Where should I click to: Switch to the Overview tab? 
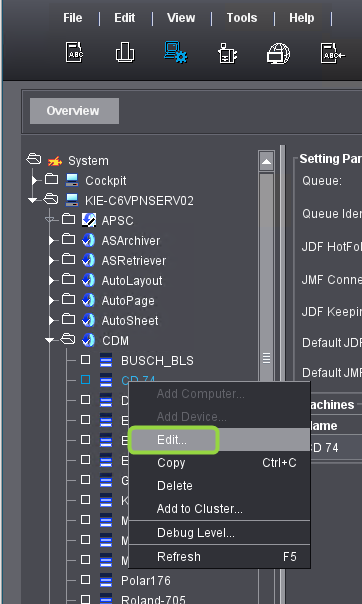pos(74,111)
